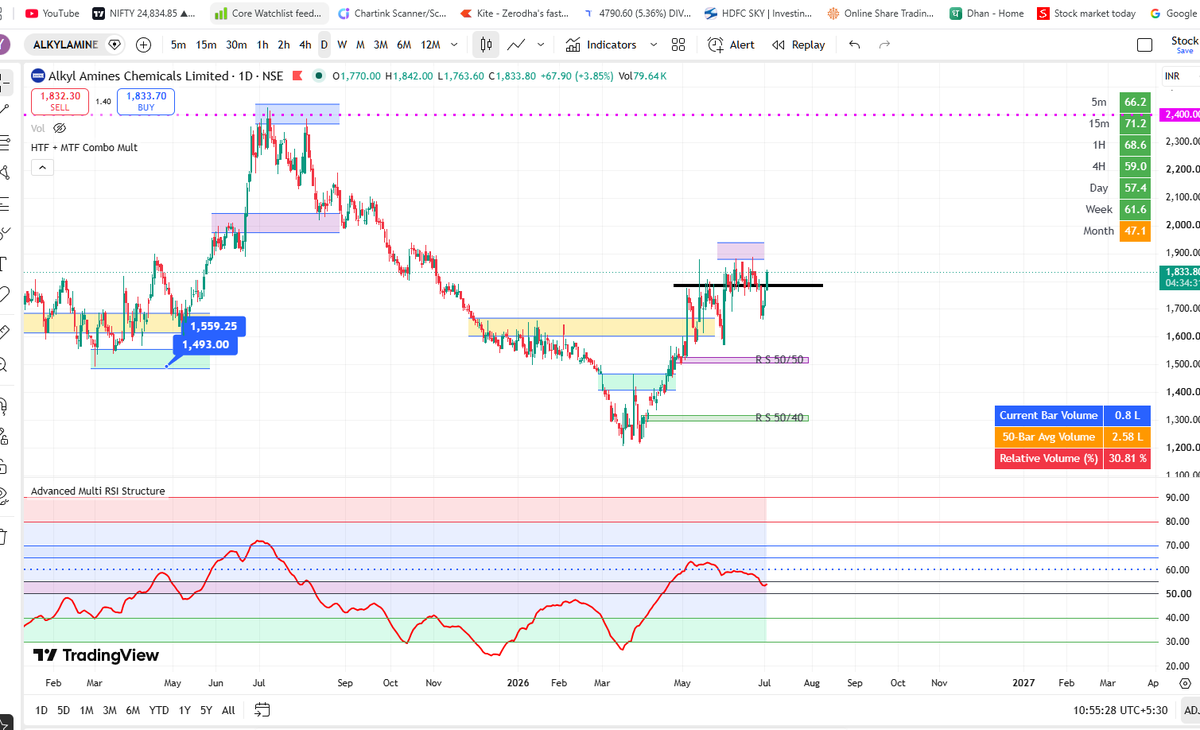Switch to 30m interval

point(236,45)
